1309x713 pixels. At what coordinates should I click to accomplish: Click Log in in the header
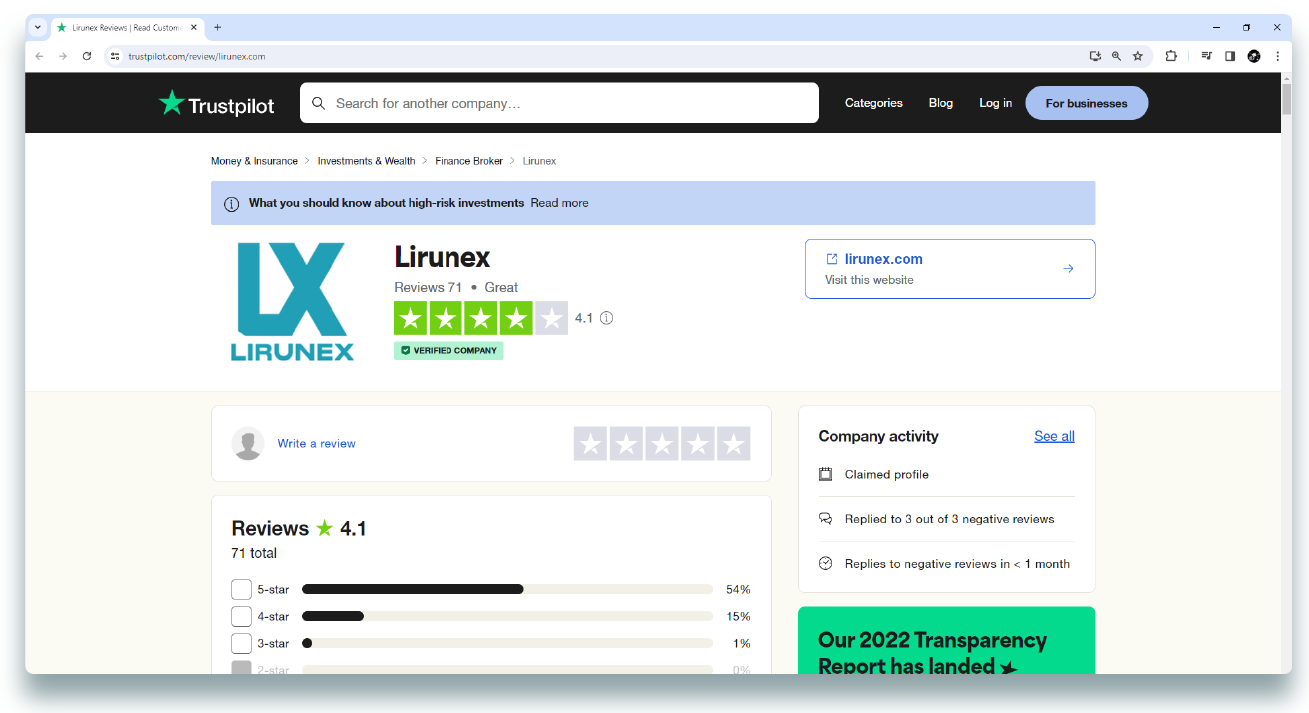[995, 103]
